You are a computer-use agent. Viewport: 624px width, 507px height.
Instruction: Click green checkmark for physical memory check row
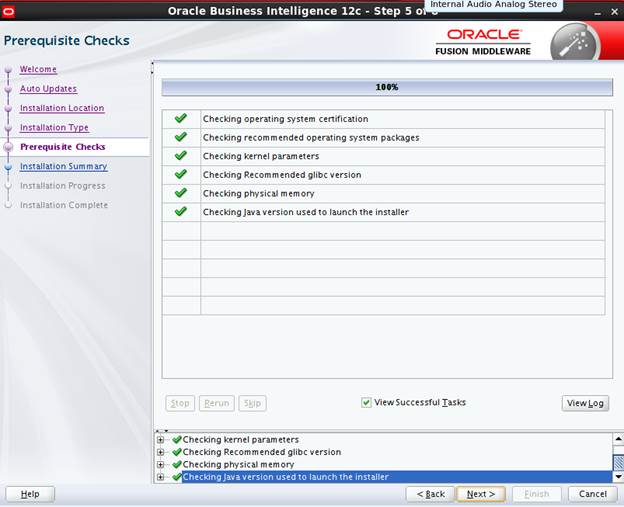(x=181, y=193)
